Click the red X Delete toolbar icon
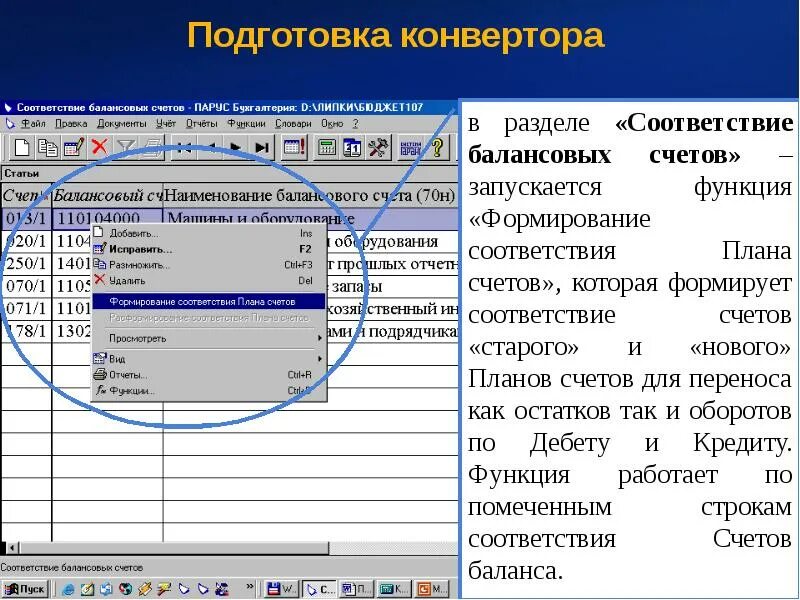Viewport: 800px width, 600px height. pyautogui.click(x=99, y=147)
